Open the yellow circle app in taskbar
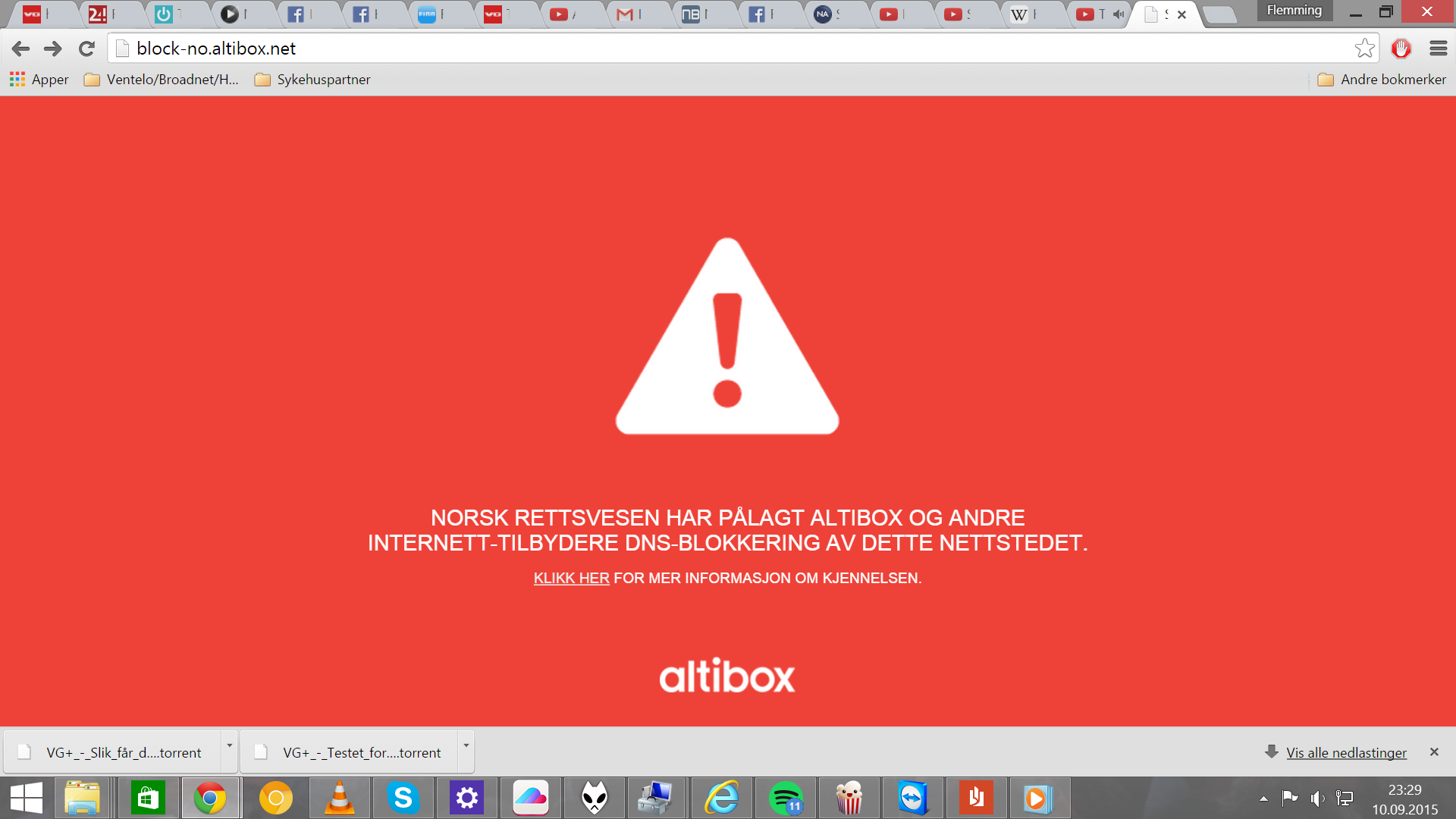Screen dimensions: 1456x819 [275, 799]
